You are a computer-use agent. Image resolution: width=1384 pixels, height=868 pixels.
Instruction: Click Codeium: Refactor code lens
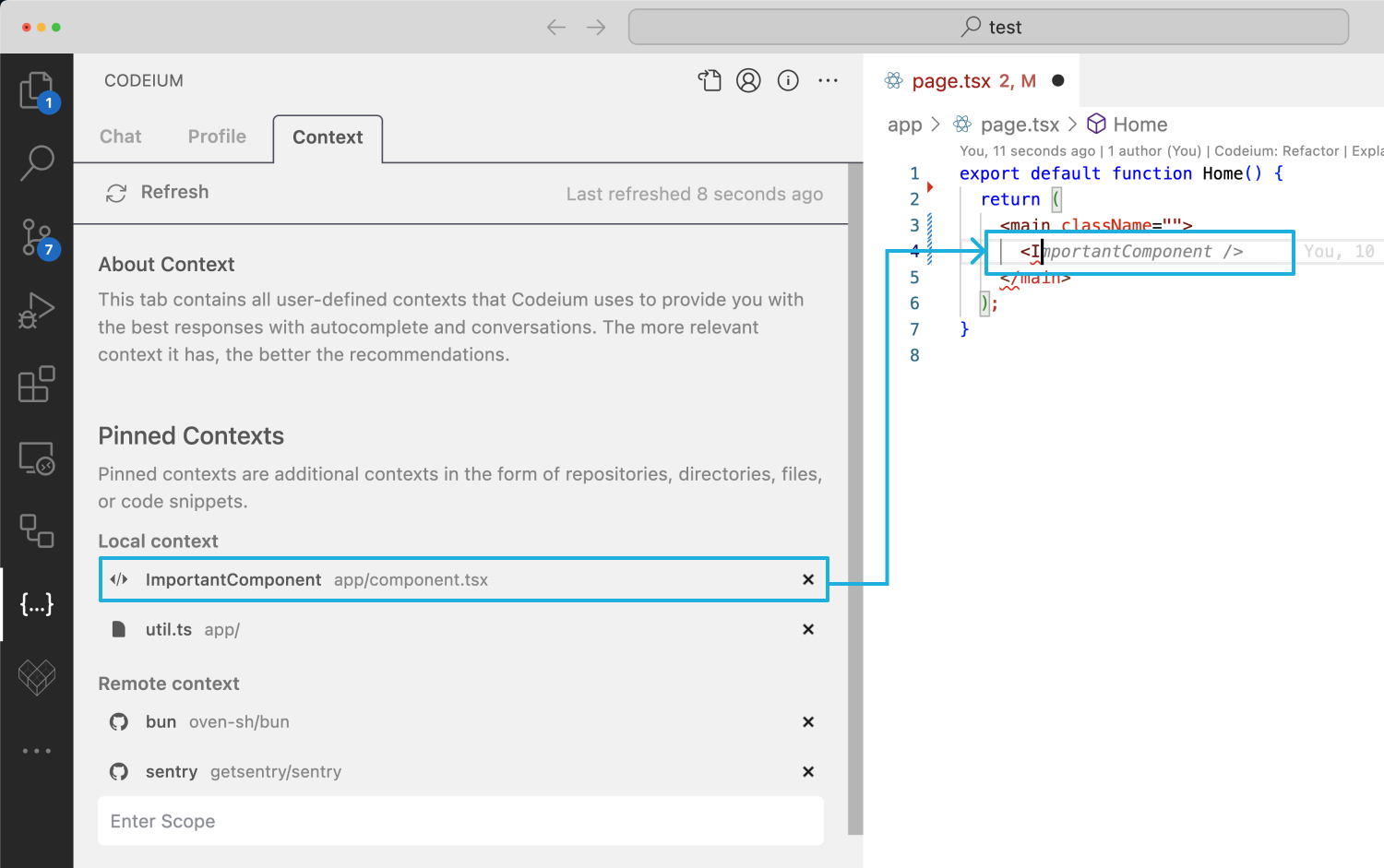click(1277, 151)
